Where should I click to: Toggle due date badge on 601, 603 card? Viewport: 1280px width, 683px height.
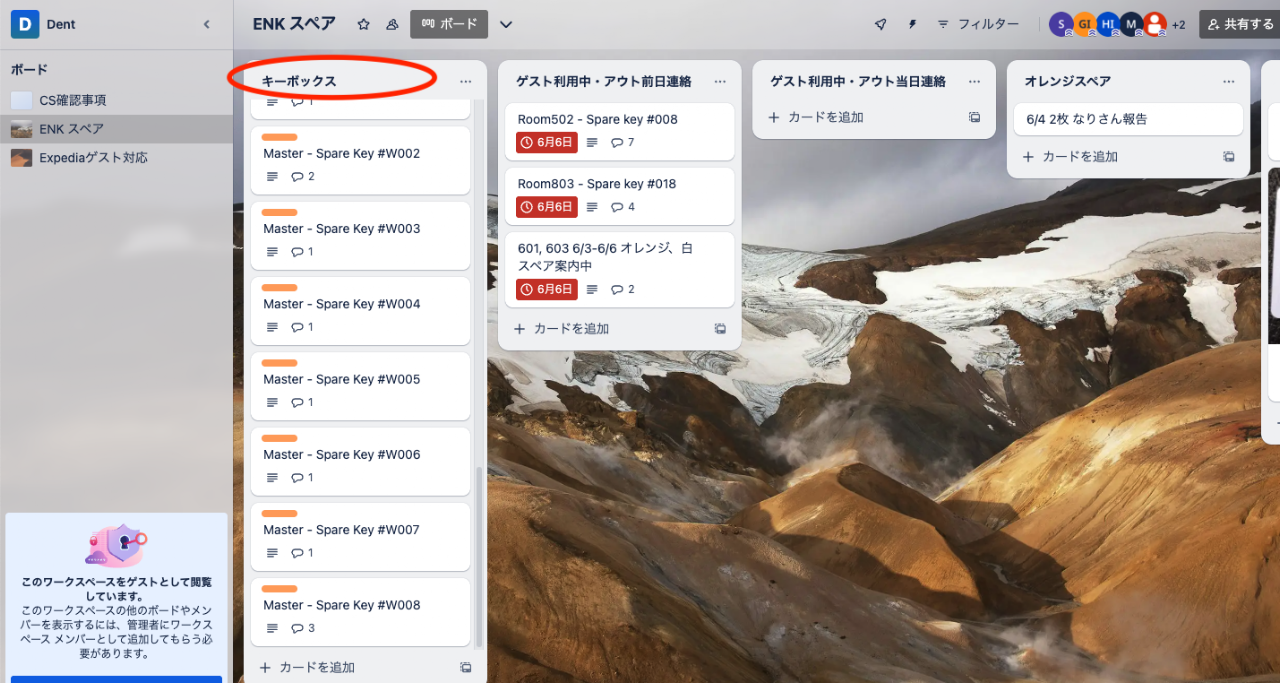point(547,289)
